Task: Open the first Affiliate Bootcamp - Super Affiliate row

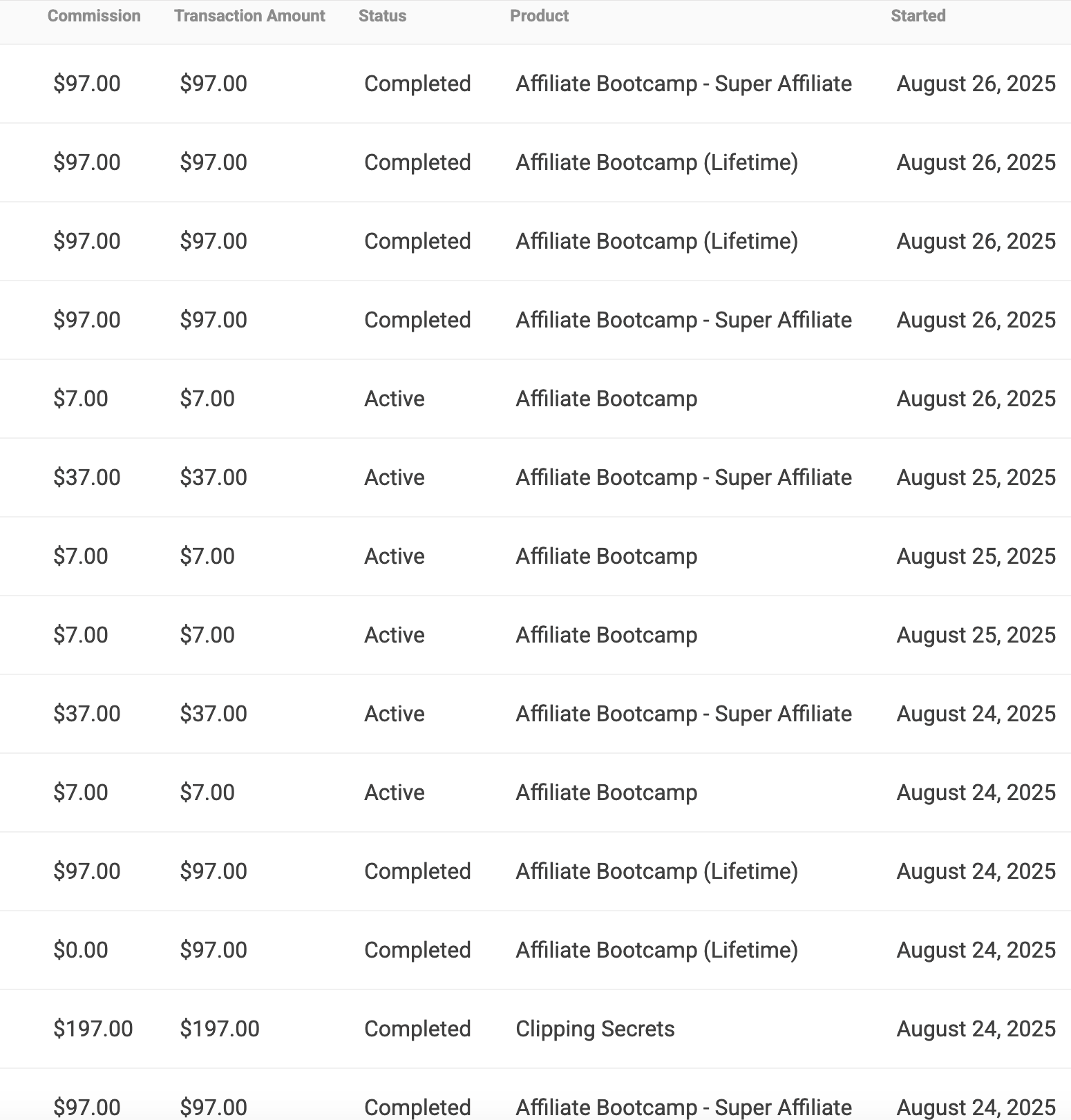Action: click(535, 84)
